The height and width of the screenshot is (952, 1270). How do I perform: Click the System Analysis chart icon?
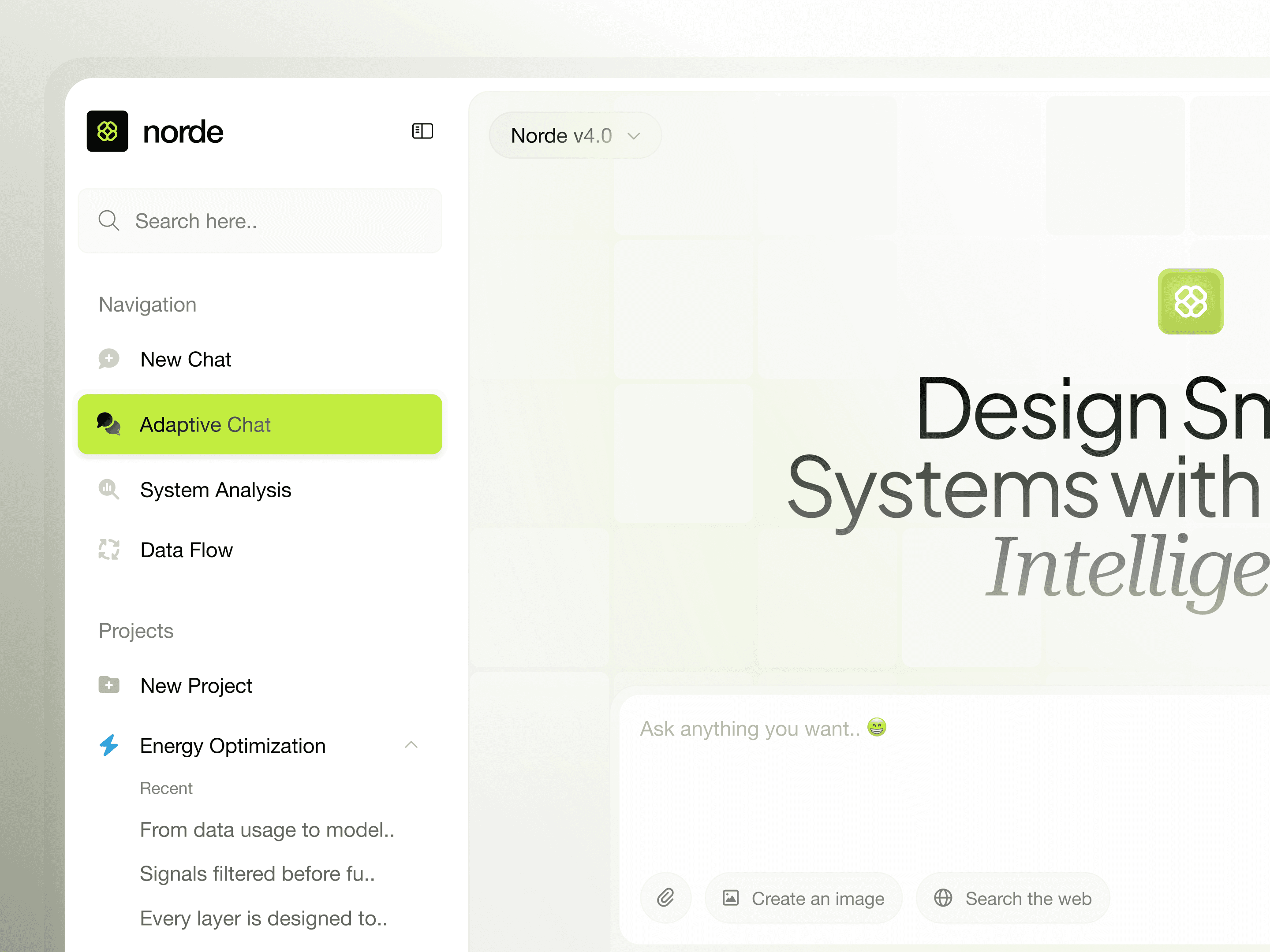click(x=108, y=490)
